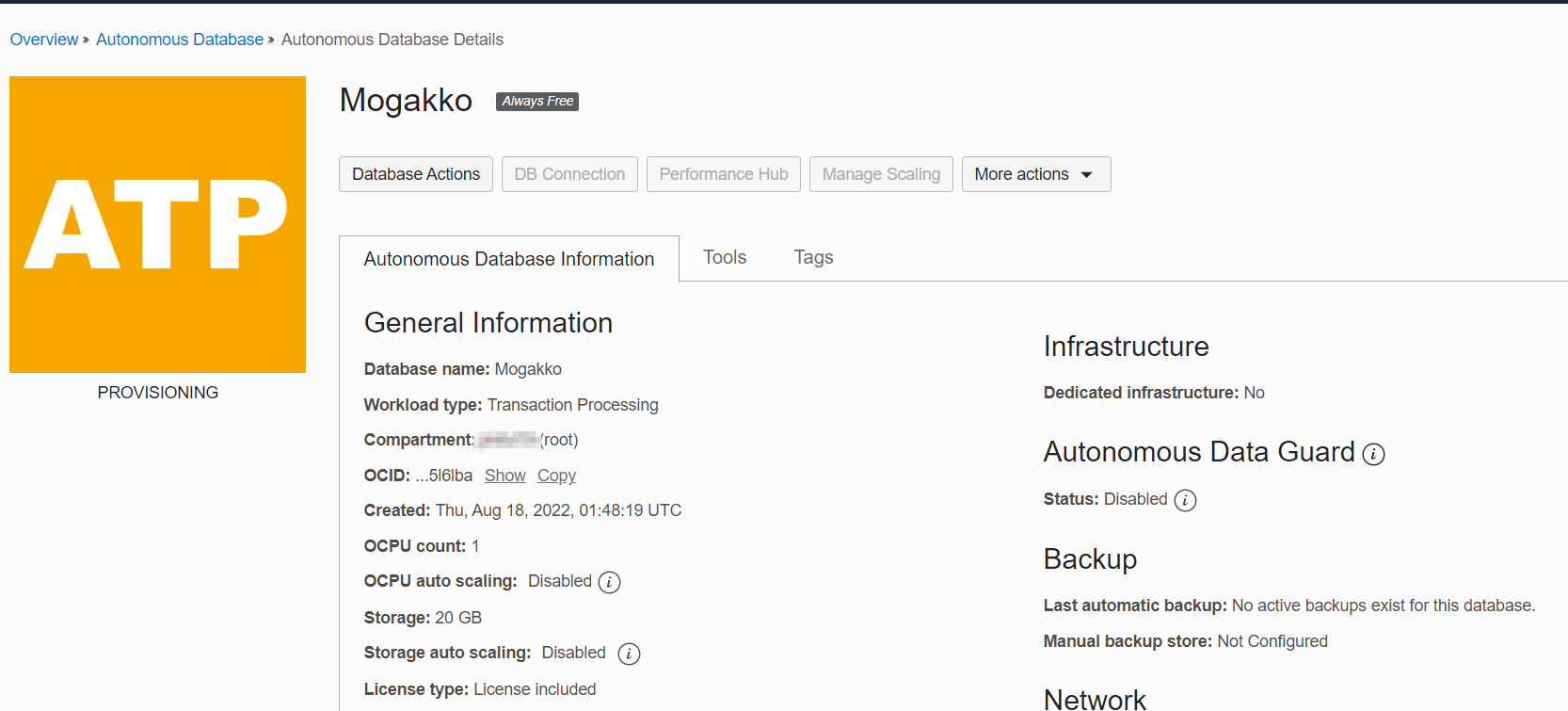The height and width of the screenshot is (711, 1568).
Task: Click the 'Dedicated infrastructure: No' line
Action: (x=1154, y=393)
